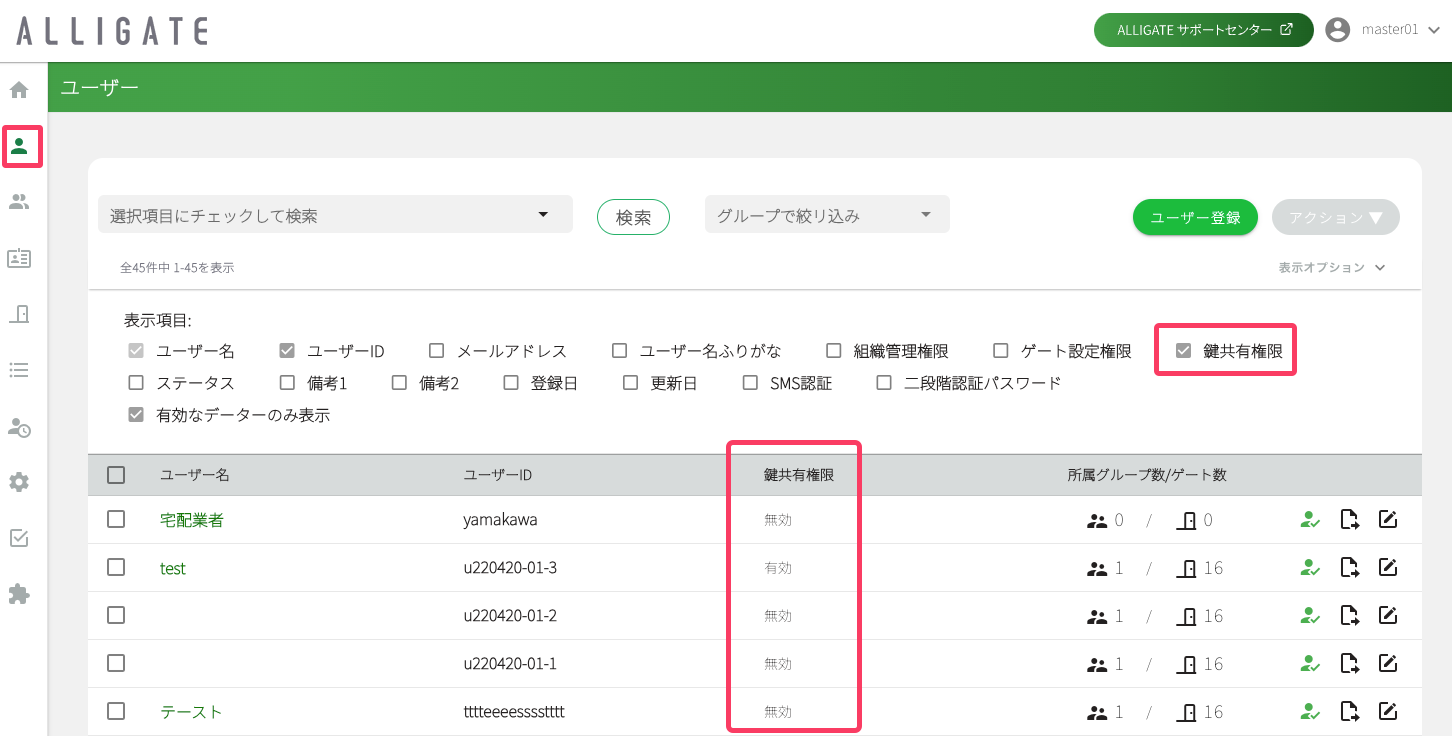This screenshot has width=1452, height=736.
Task: Click green user-check icon for u220420-01-2 row
Action: (x=1310, y=616)
